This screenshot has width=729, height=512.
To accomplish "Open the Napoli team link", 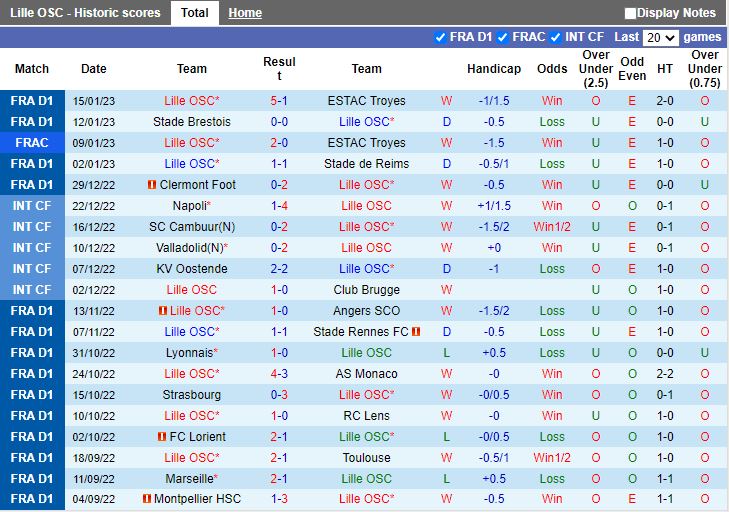I will [188, 206].
